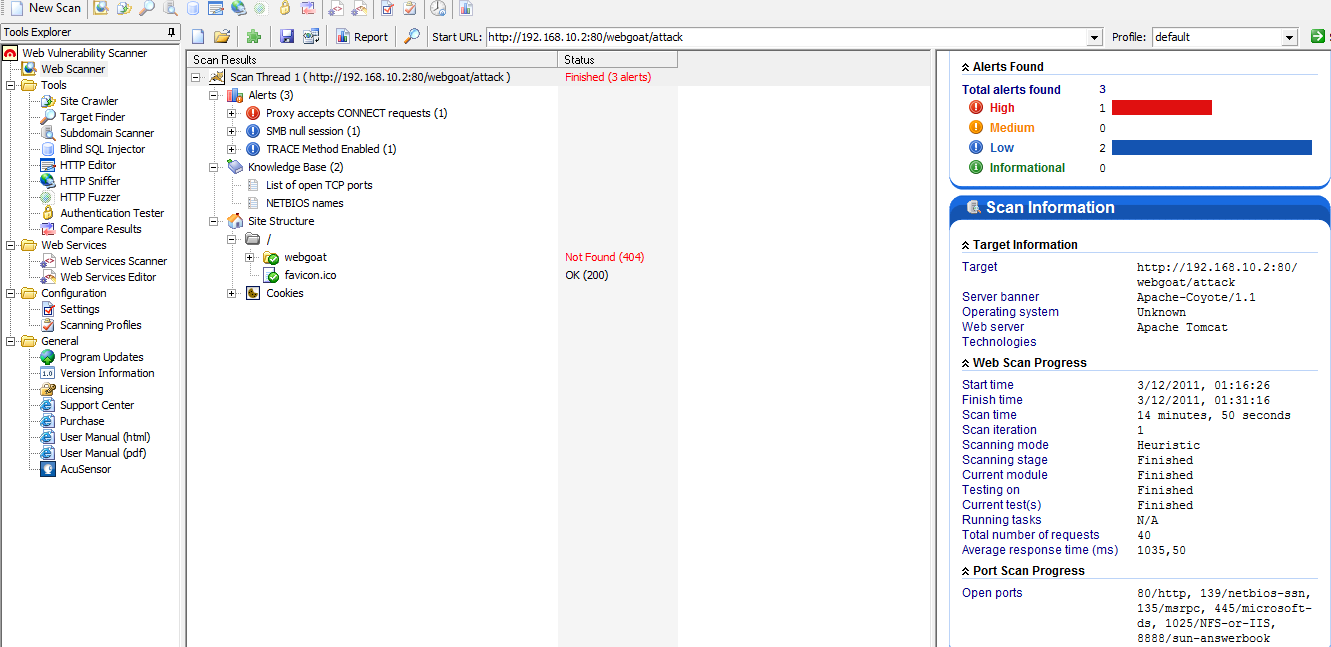This screenshot has height=647, width=1331.
Task: Pin the Tools Explorer panel
Action: tap(171, 31)
